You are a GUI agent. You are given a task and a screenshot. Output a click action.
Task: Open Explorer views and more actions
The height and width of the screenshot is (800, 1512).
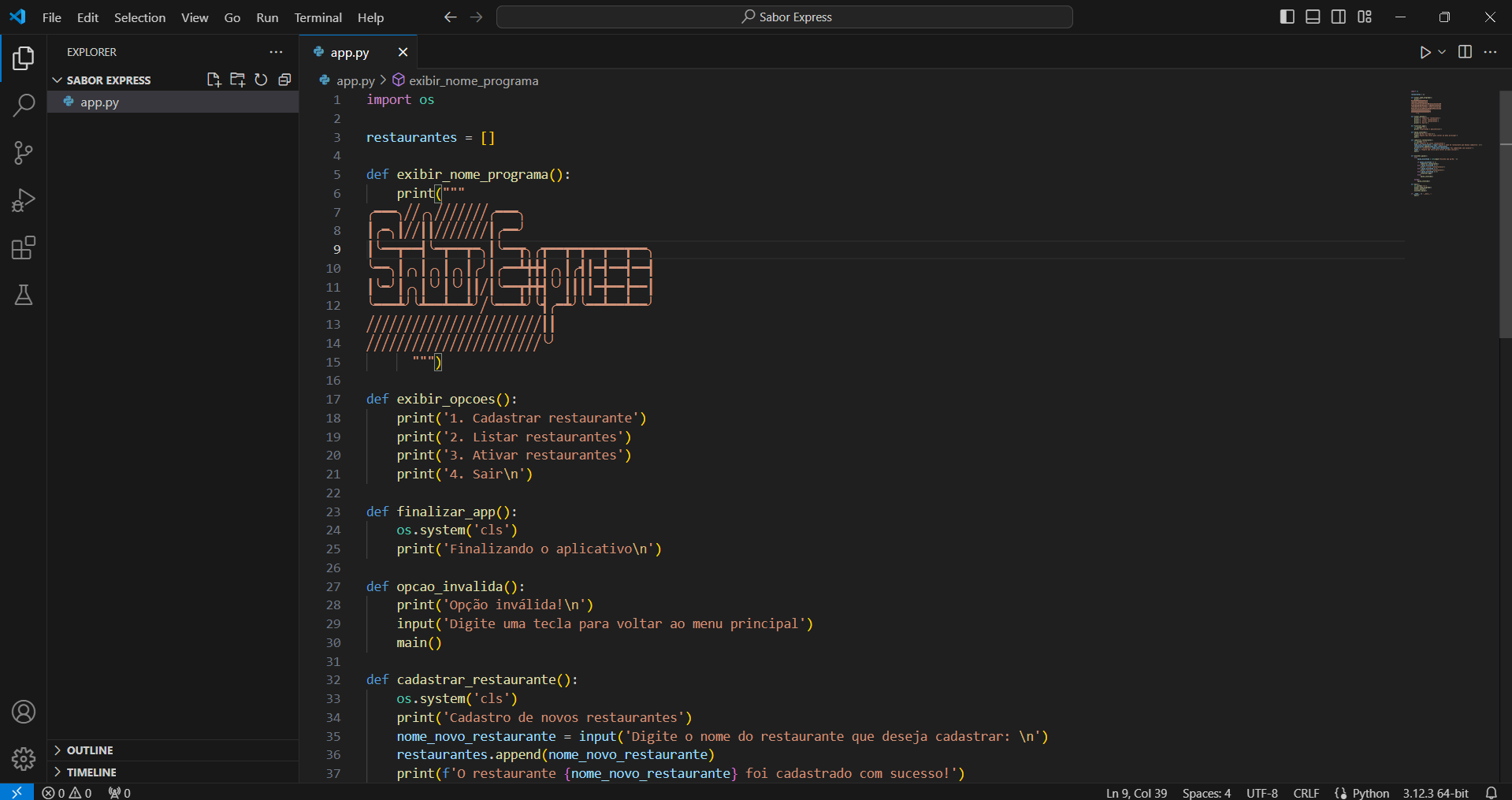point(276,52)
